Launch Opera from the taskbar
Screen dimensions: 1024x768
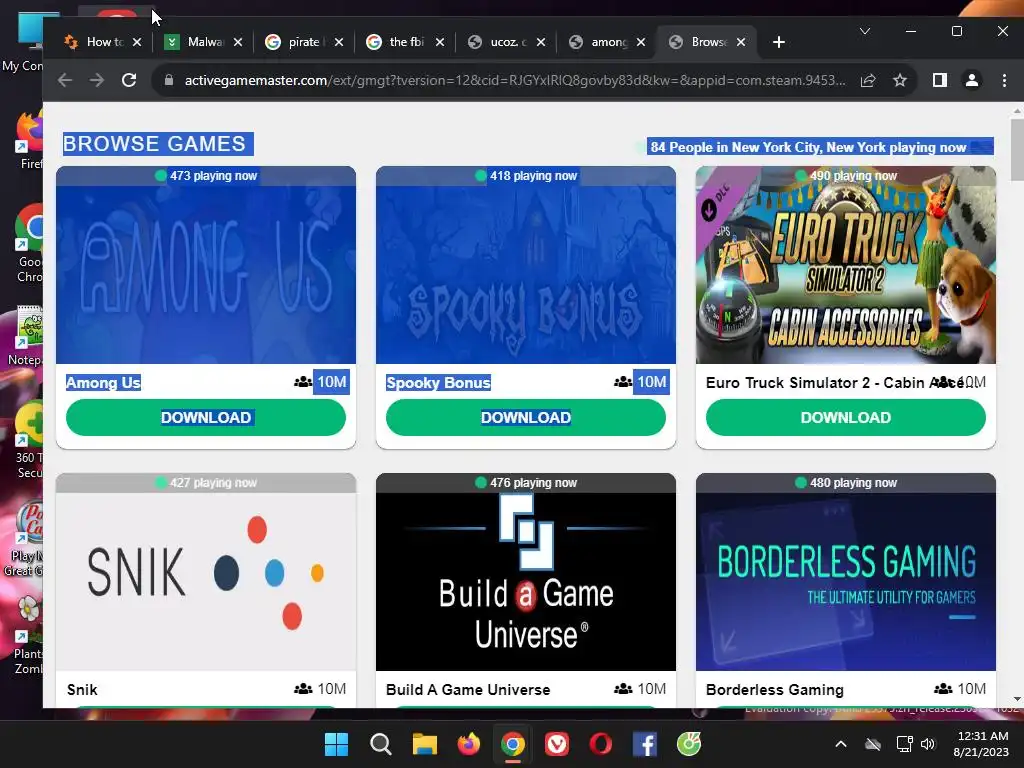tap(600, 744)
